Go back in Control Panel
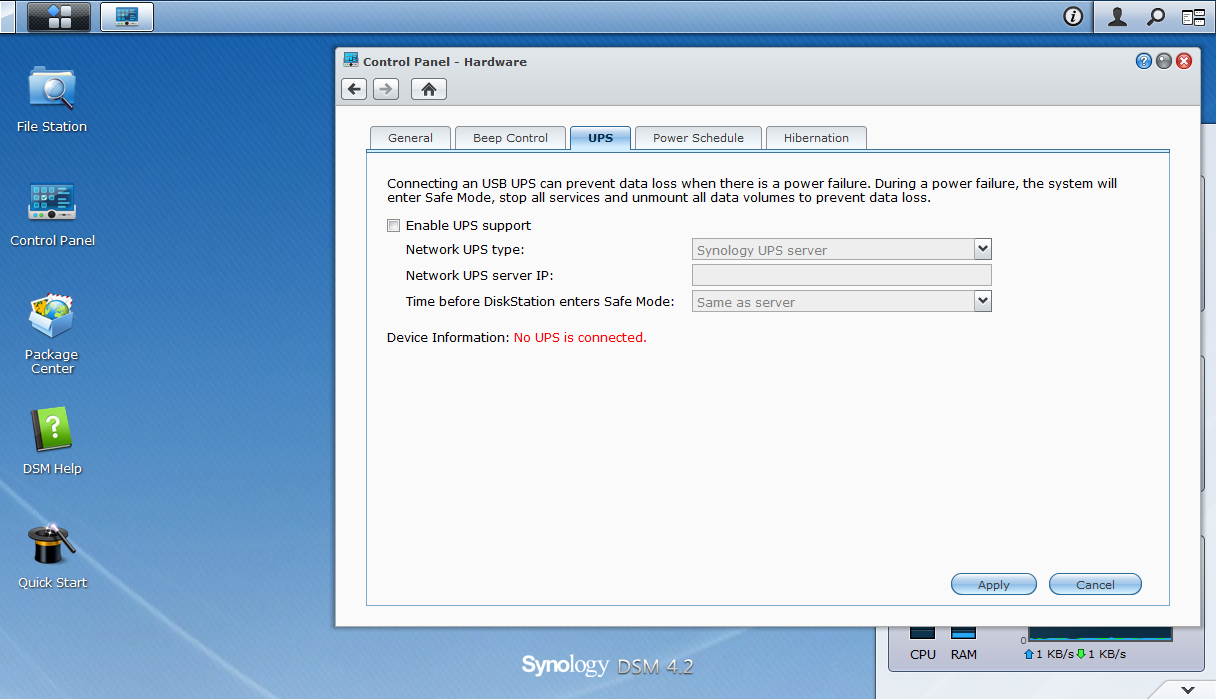1216x699 pixels. (x=353, y=89)
